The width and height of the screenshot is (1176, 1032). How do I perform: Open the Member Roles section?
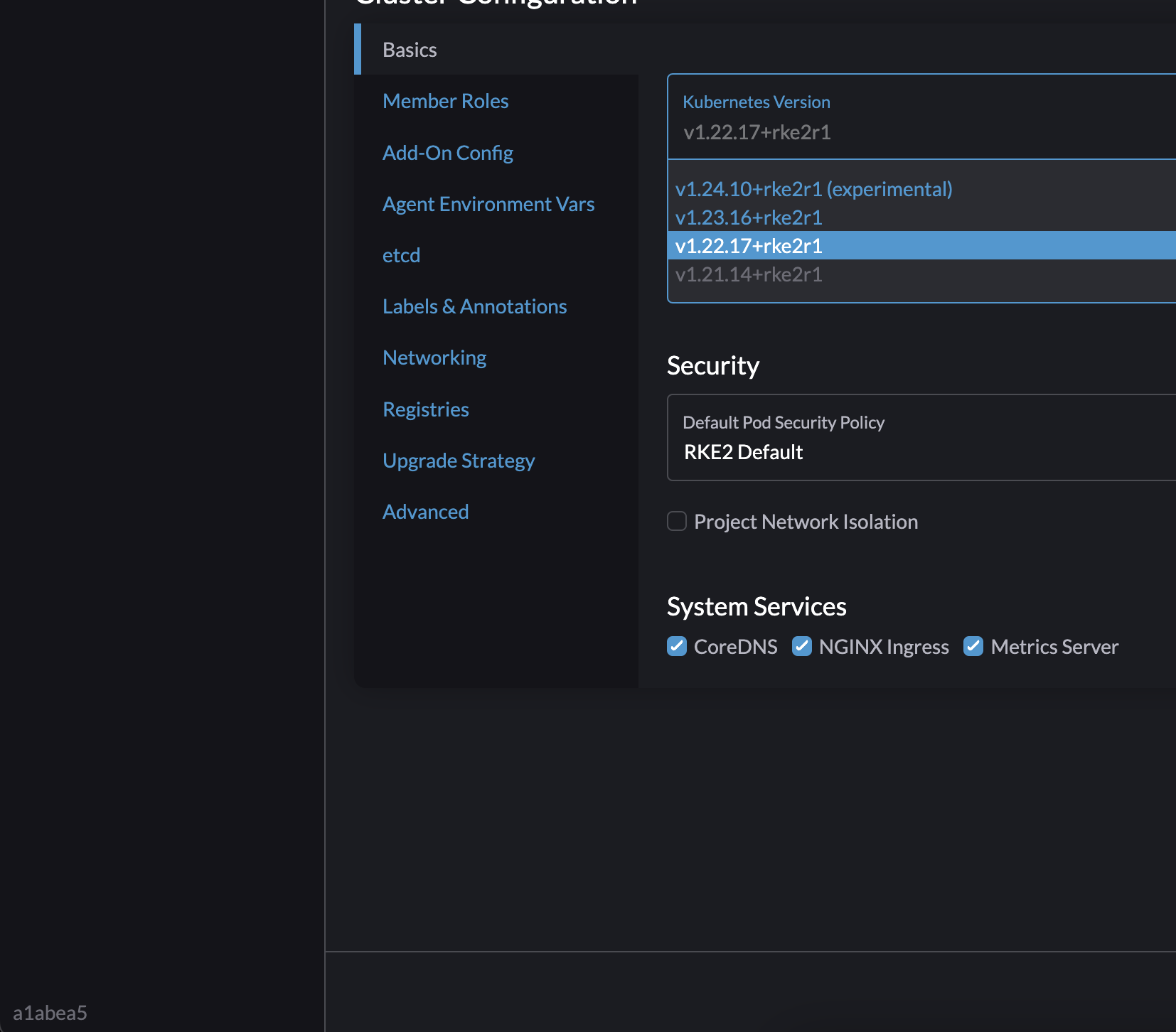445,100
